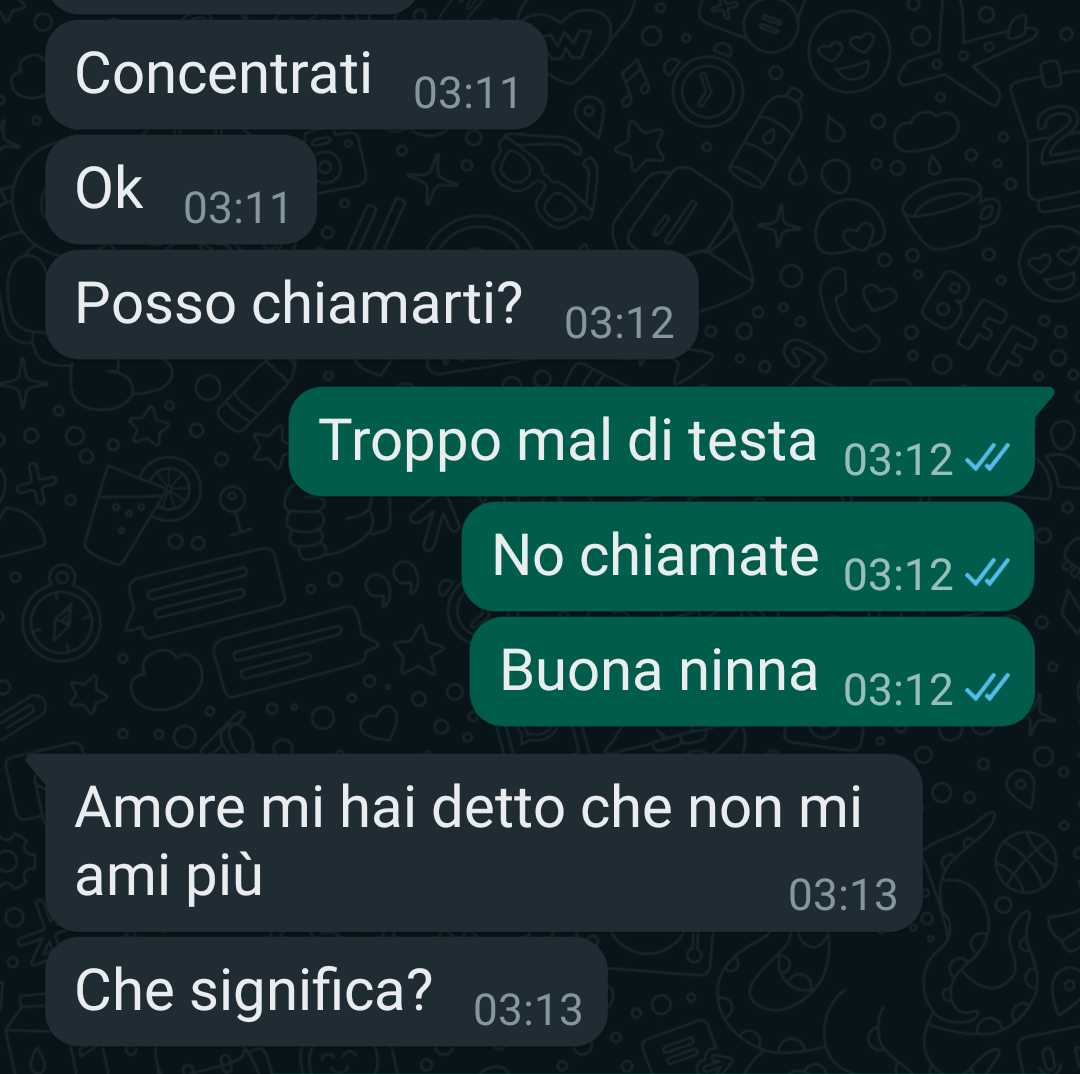Tap the 03:11 timestamp beside 'Concentrati'

[466, 93]
